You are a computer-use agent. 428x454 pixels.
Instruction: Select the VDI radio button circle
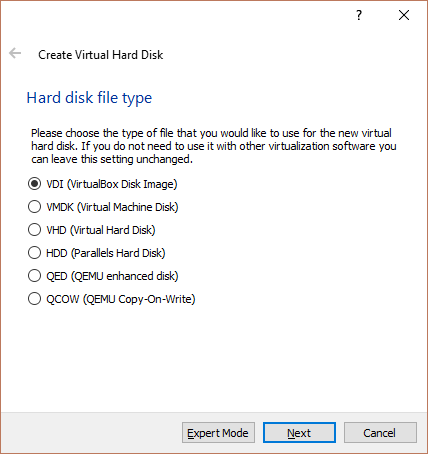point(34,184)
